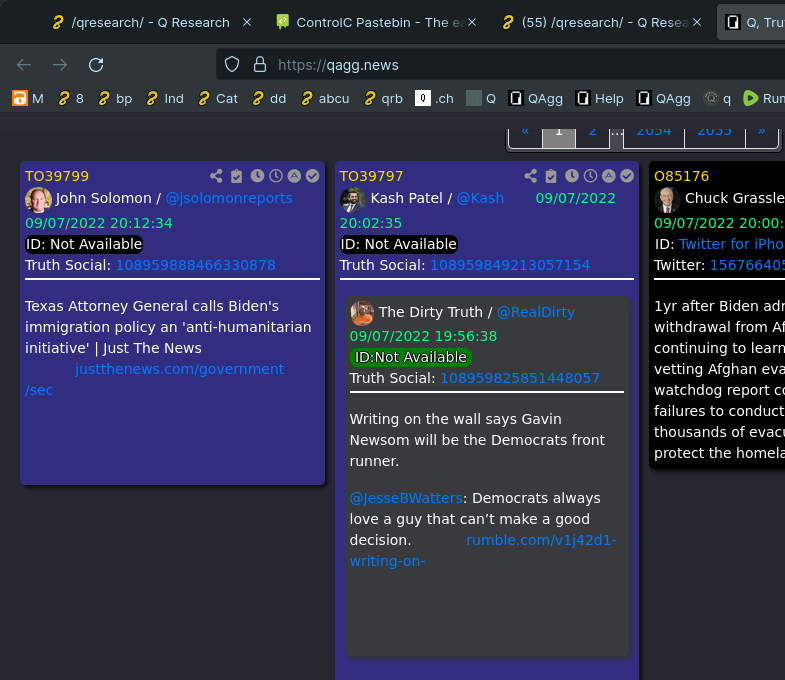Open justthenews.com/government article link
The height and width of the screenshot is (680, 785).
[179, 369]
